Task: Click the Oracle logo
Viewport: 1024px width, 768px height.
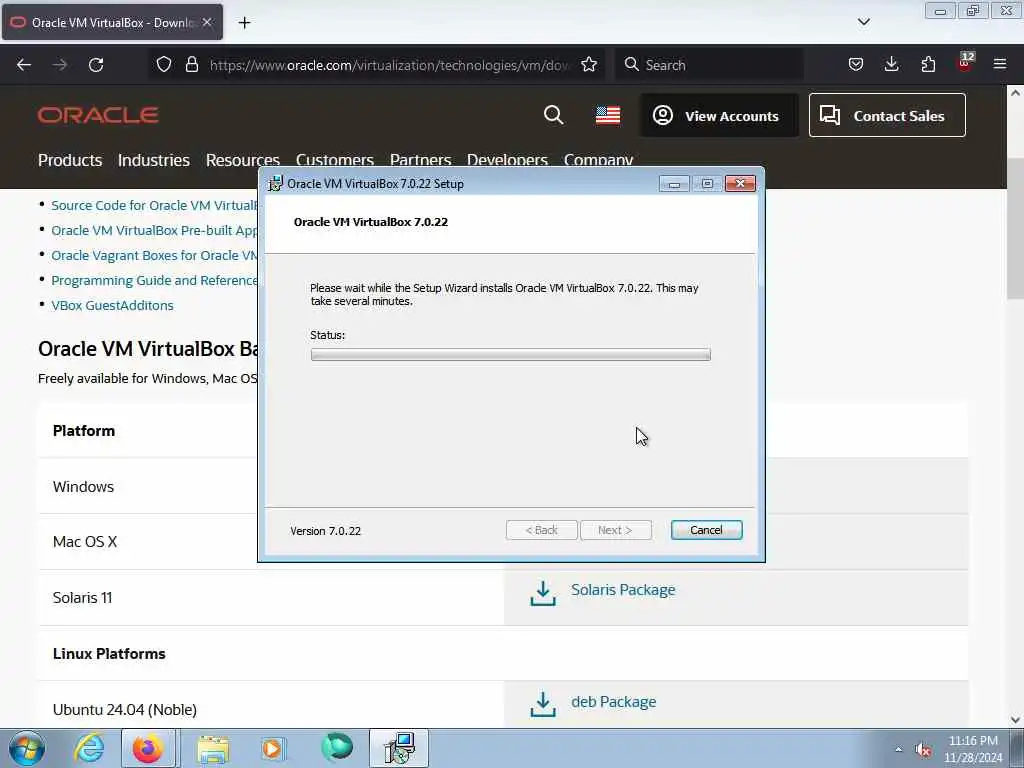Action: pyautogui.click(x=98, y=115)
